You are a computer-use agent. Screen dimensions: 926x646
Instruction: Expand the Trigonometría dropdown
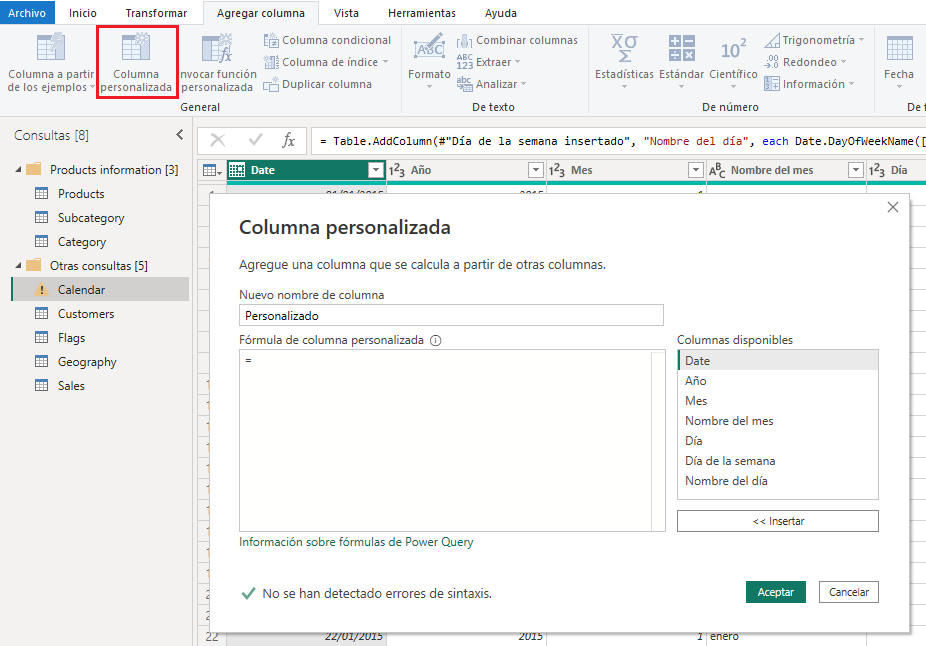(x=816, y=40)
